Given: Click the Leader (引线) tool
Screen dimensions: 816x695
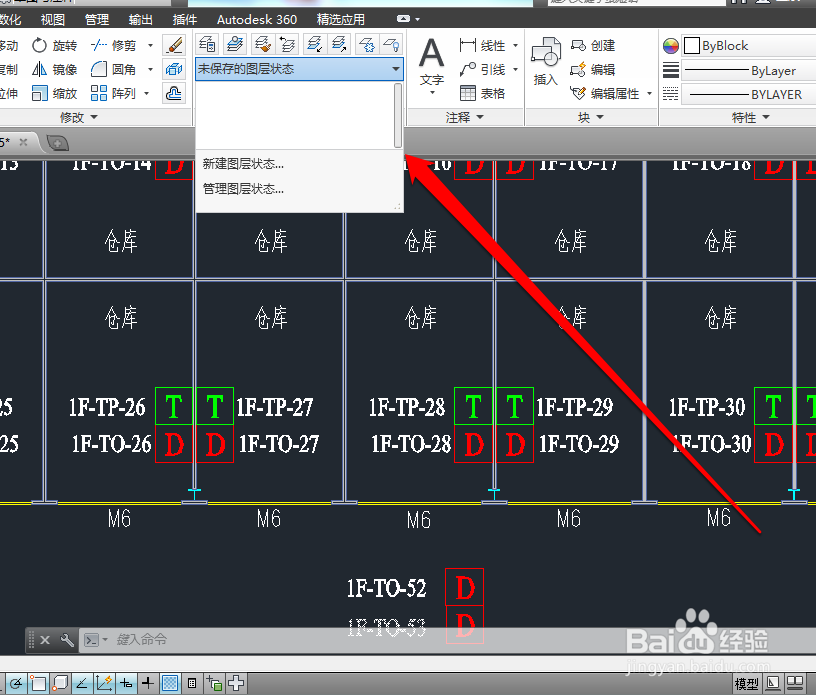Looking at the screenshot, I should [x=482, y=69].
